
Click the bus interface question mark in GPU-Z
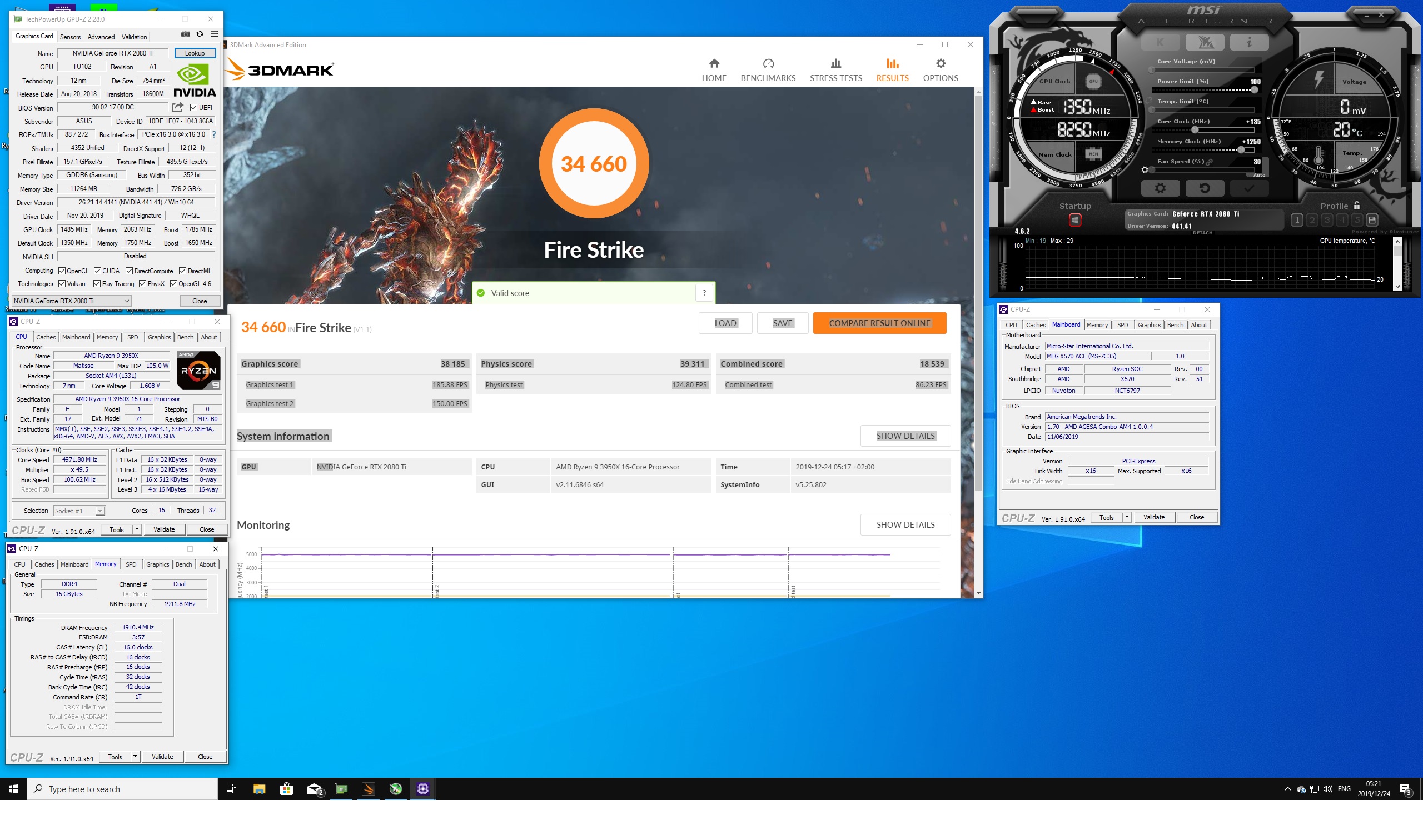[213, 134]
